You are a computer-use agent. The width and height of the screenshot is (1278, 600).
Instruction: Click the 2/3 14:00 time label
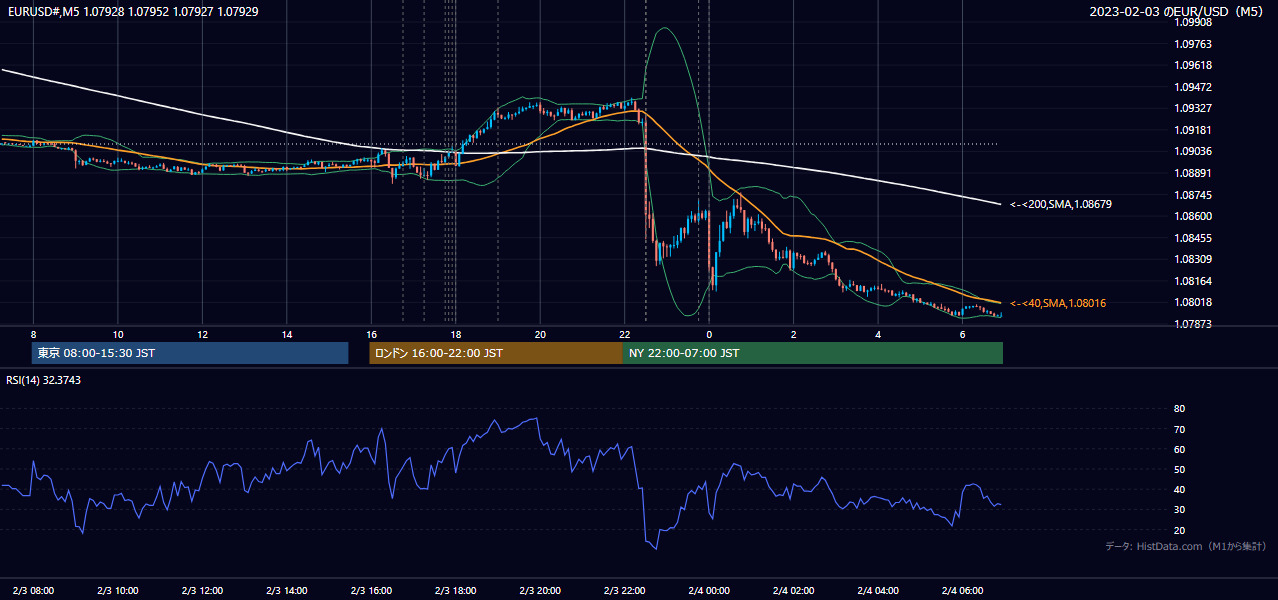point(286,591)
